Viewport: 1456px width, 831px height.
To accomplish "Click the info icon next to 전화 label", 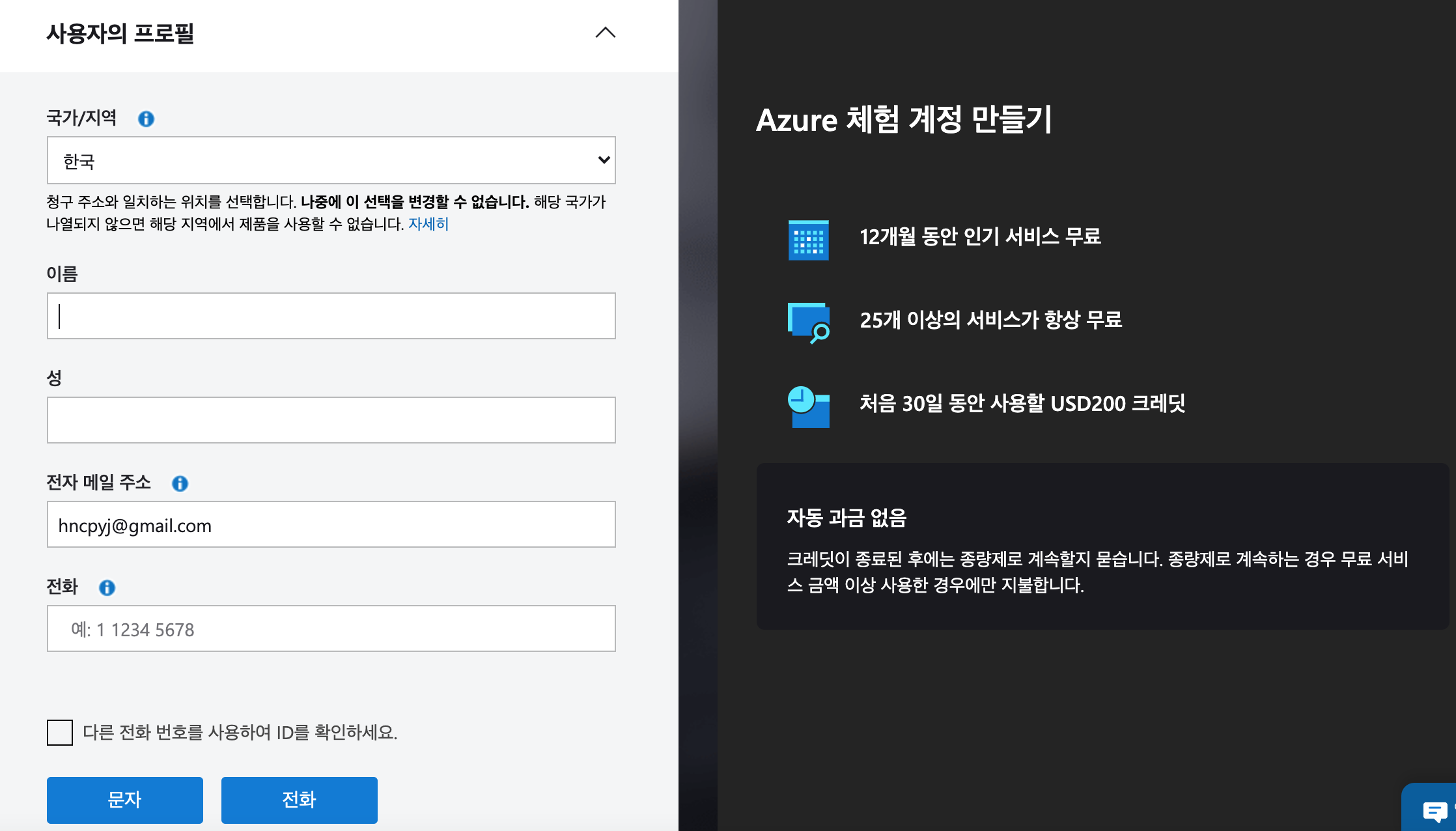I will pos(107,587).
